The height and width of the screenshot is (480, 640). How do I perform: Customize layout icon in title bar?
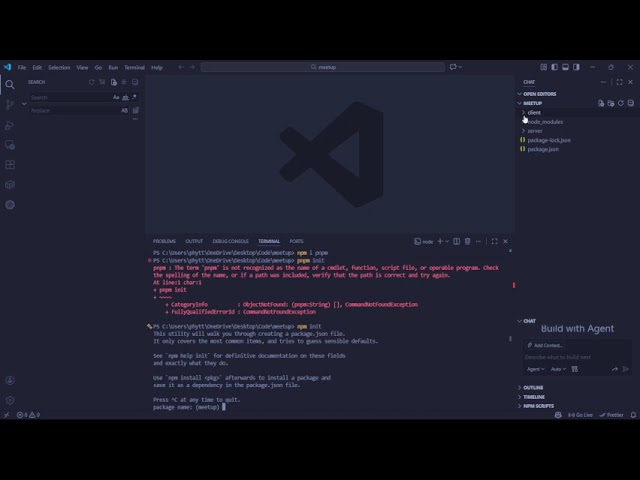544,67
